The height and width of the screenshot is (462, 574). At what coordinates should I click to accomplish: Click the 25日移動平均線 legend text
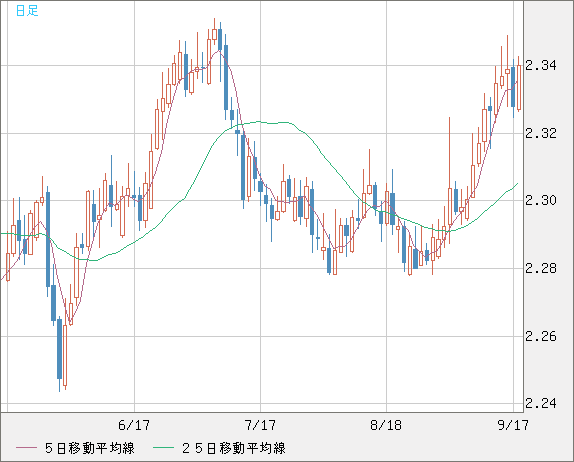(x=234, y=448)
